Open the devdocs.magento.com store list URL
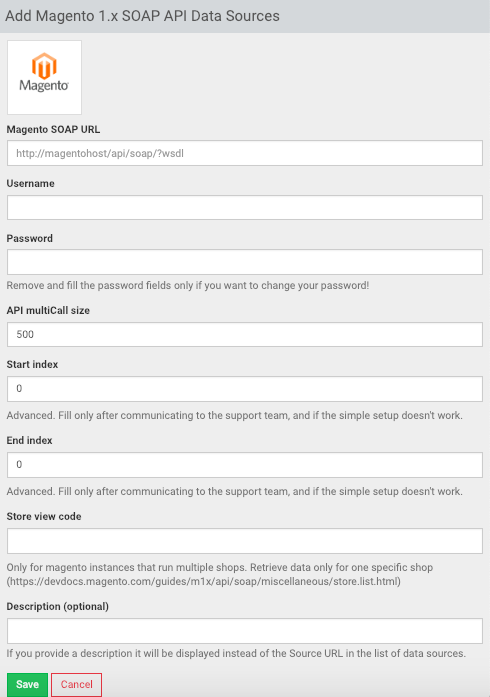 pyautogui.click(x=205, y=581)
